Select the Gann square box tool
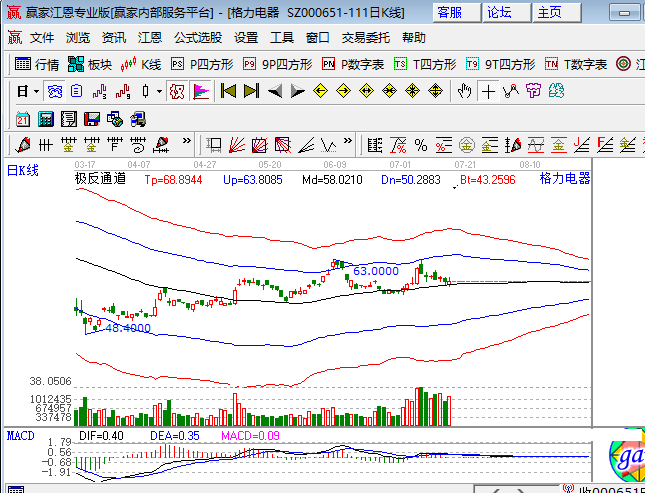This screenshot has height=493, width=645. click(260, 145)
